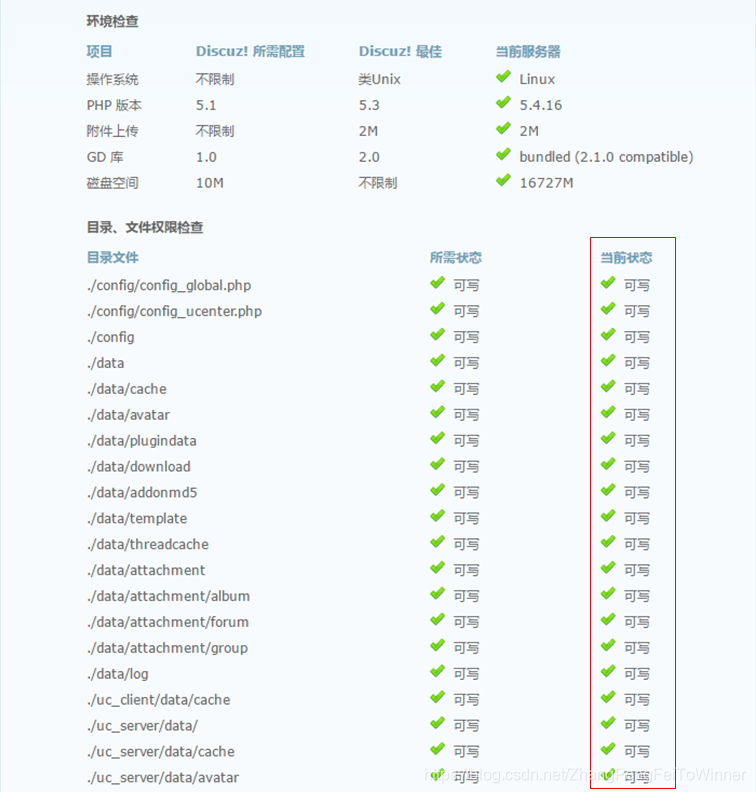756x793 pixels.
Task: Select the ./data/attachment/group path
Action: tap(167, 648)
